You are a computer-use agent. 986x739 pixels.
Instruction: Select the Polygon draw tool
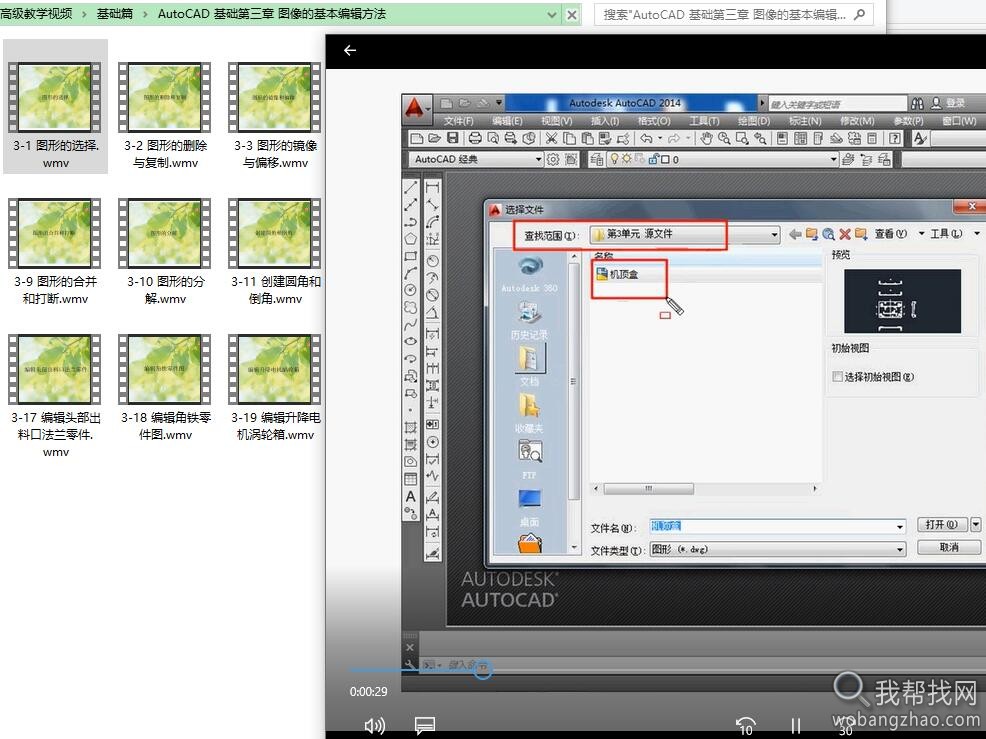[x=411, y=239]
